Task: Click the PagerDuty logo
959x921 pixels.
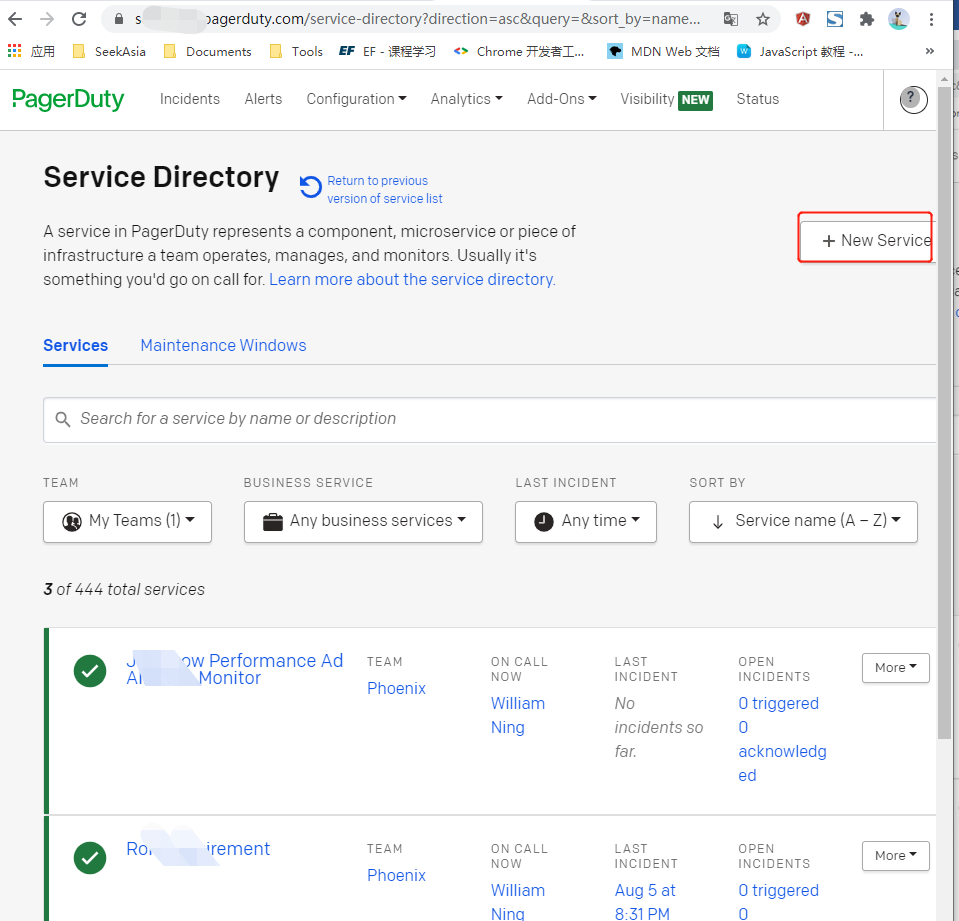Action: pos(68,99)
